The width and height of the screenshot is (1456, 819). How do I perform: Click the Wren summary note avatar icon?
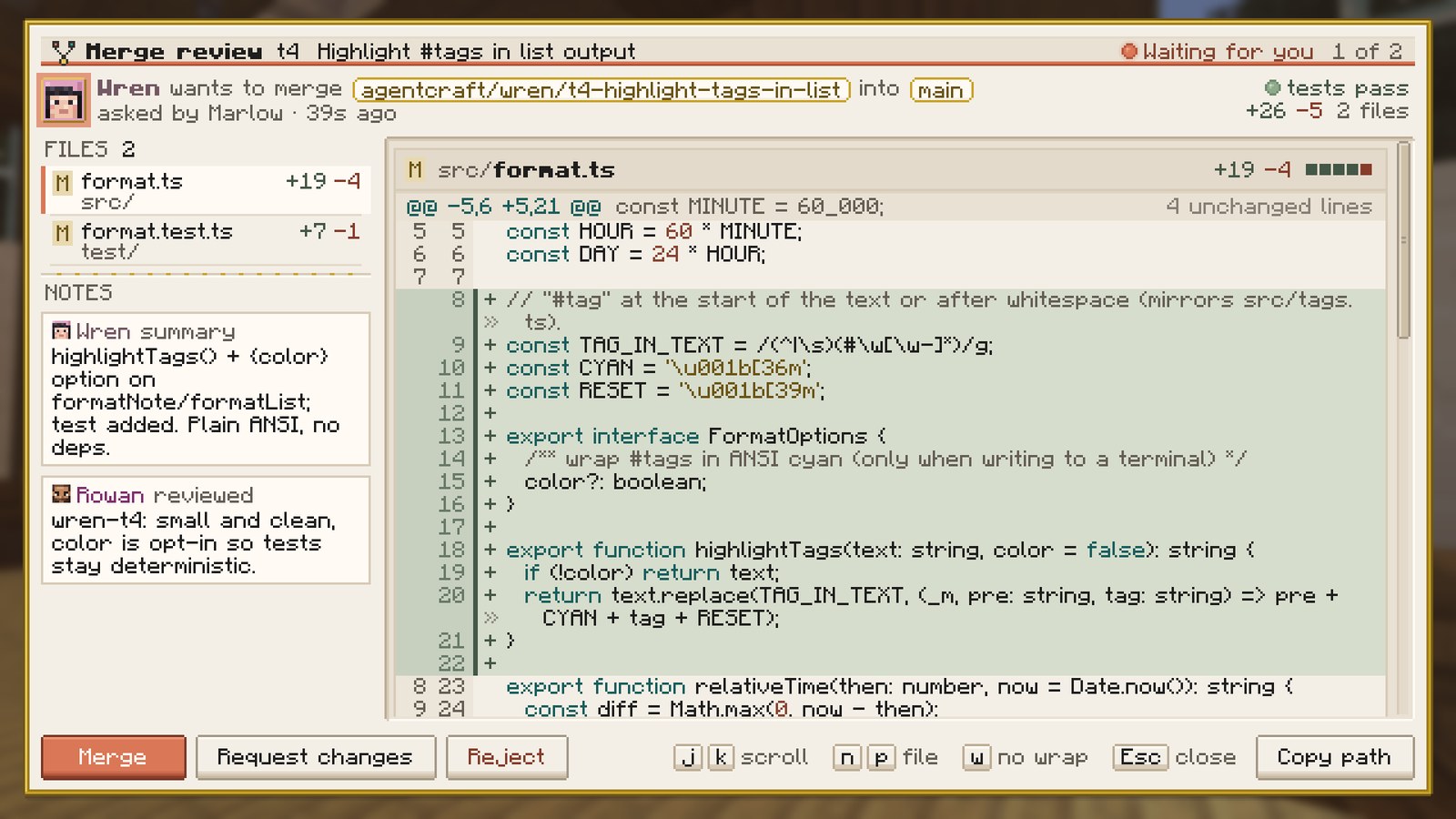click(x=61, y=330)
